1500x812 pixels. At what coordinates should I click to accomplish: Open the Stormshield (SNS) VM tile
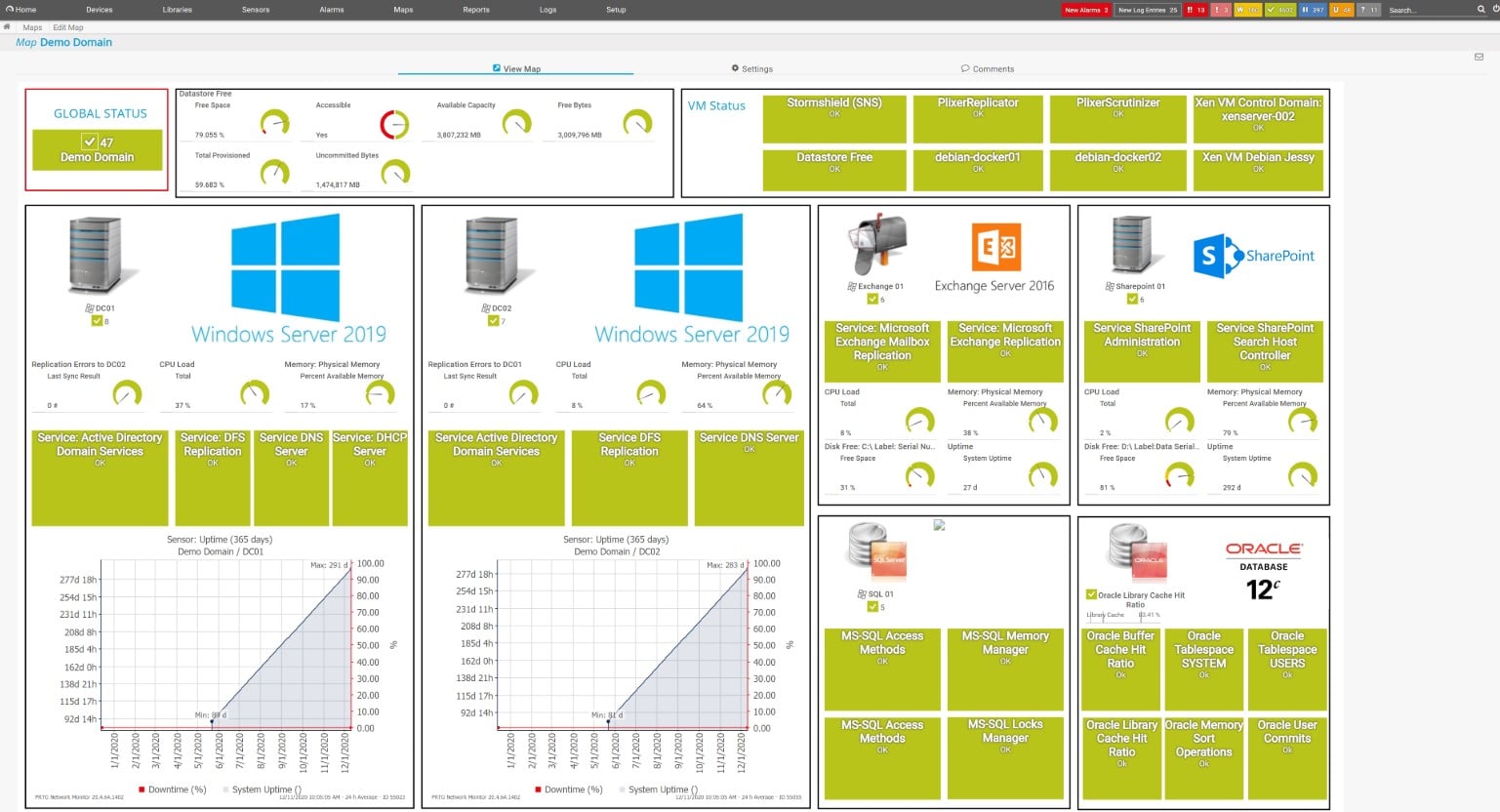pos(834,118)
